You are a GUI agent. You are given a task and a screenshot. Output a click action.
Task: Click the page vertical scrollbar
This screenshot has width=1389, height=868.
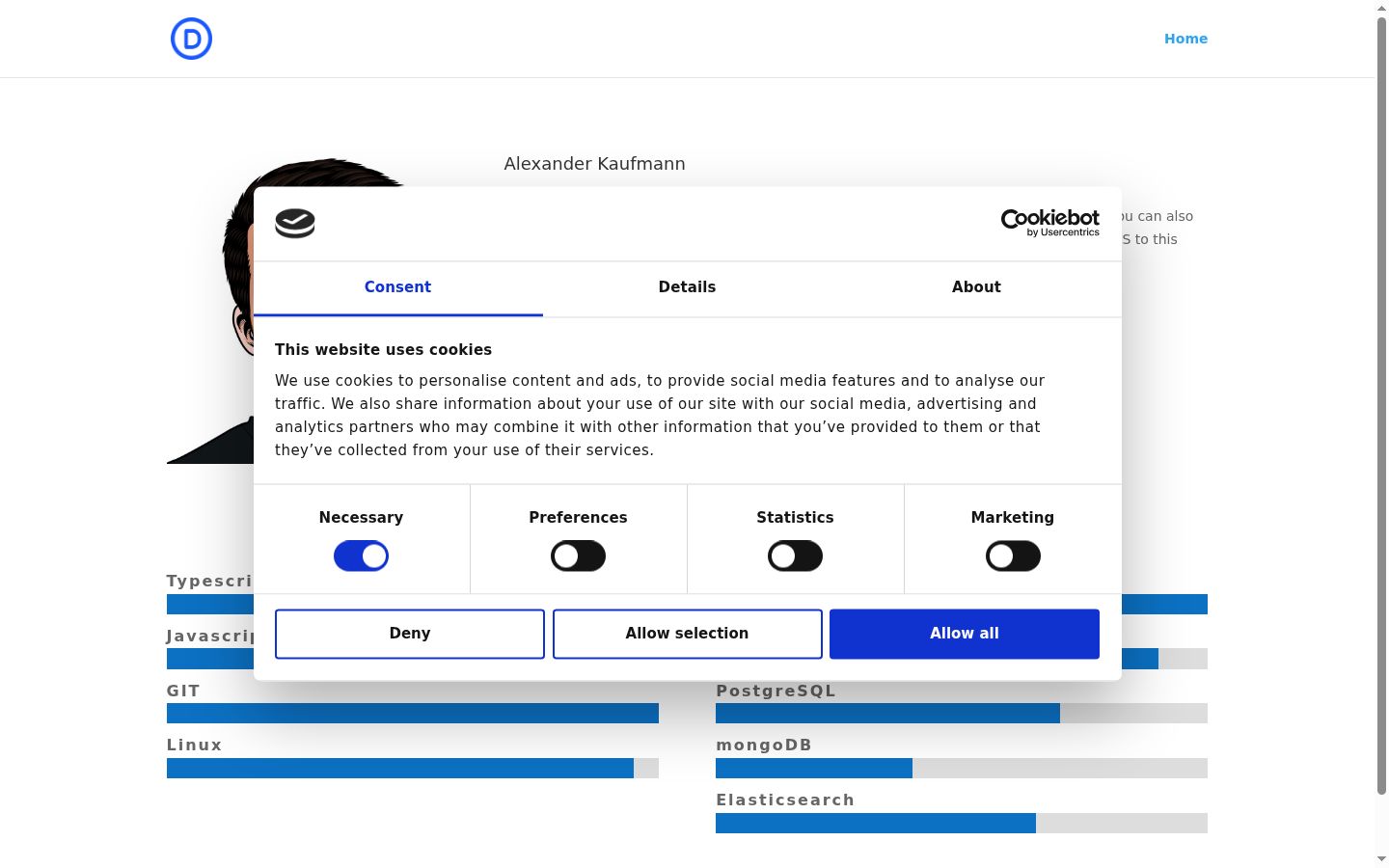tap(1381, 405)
